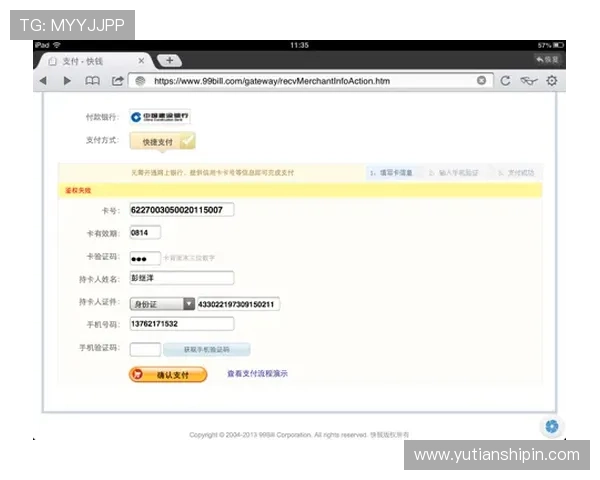The width and height of the screenshot is (600, 480).
Task: Click the ID number input field
Action: pyautogui.click(x=238, y=304)
